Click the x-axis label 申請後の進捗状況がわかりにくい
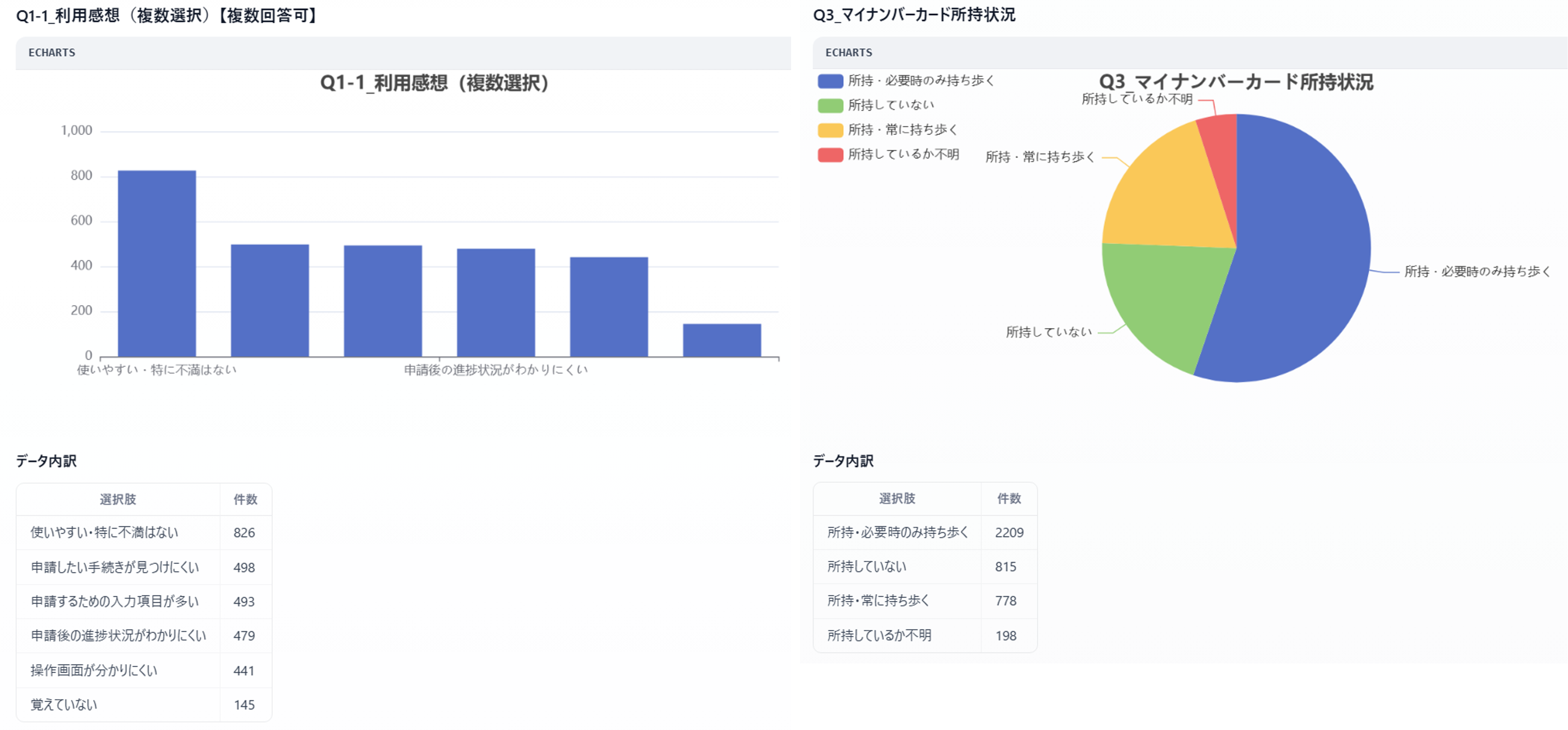Screen dimensions: 1568x730 click(x=496, y=370)
